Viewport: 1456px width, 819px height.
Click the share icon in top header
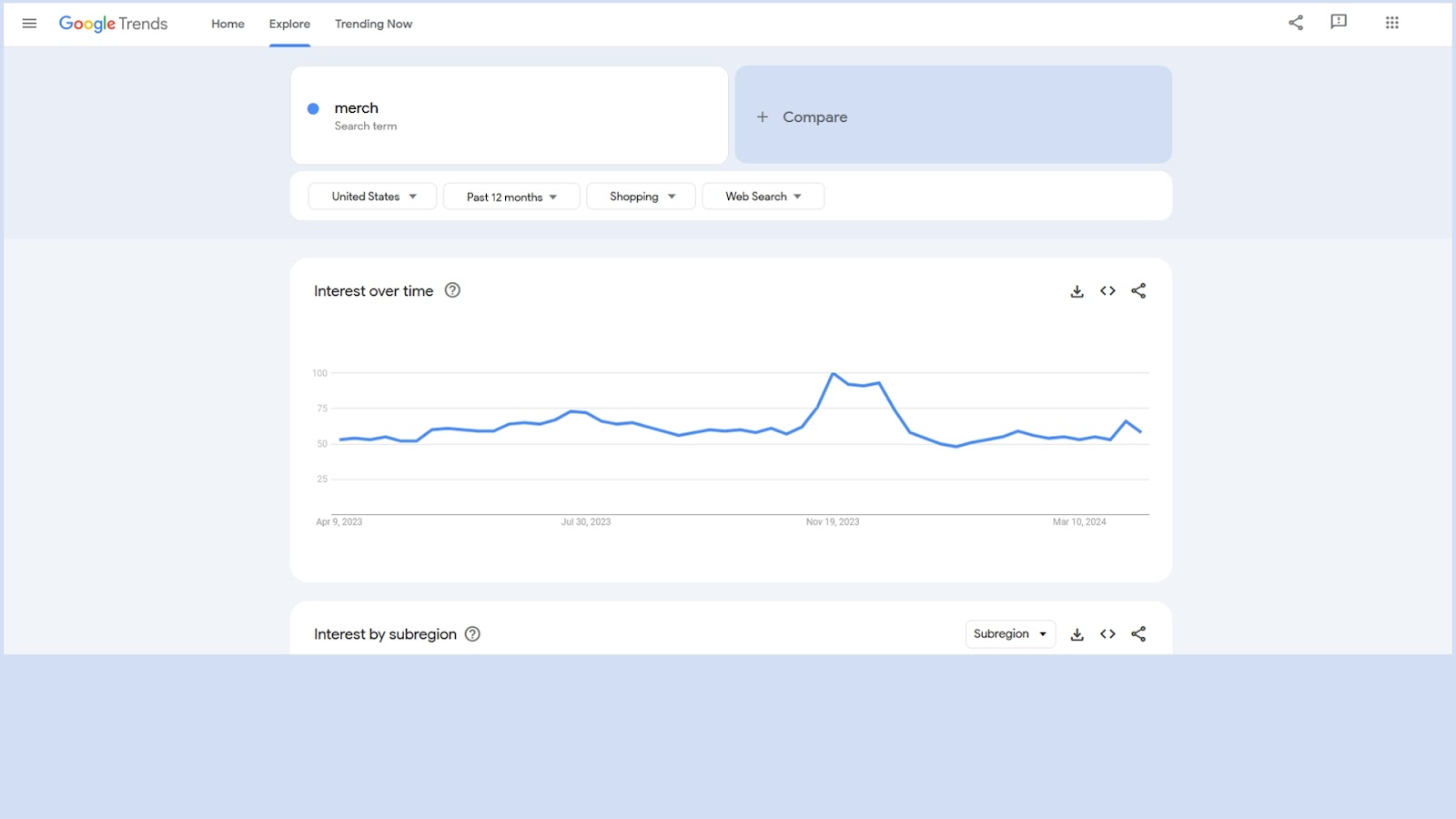tap(1296, 23)
